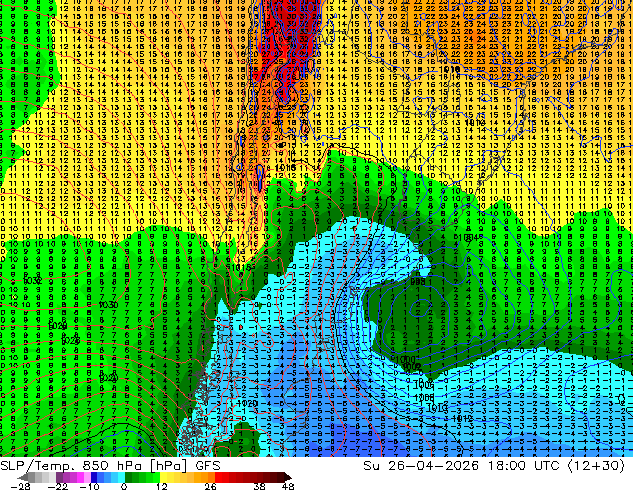
Task: Click the 26 legend label
Action: (x=210, y=486)
